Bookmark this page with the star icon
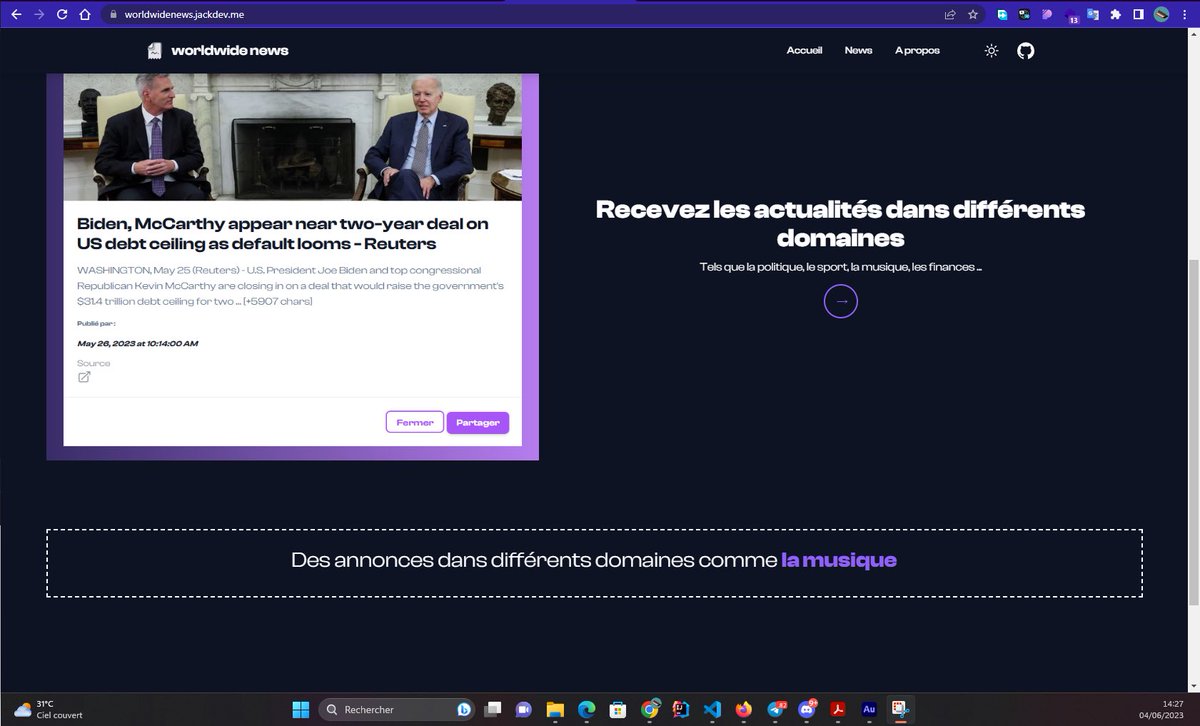This screenshot has width=1200, height=726. click(x=972, y=15)
